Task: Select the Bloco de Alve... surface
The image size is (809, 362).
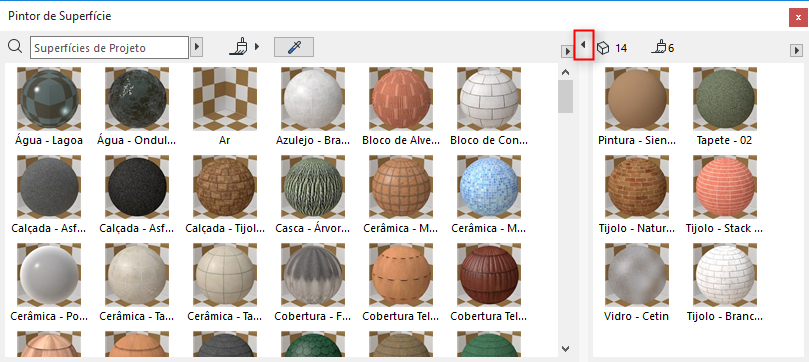Action: 401,107
